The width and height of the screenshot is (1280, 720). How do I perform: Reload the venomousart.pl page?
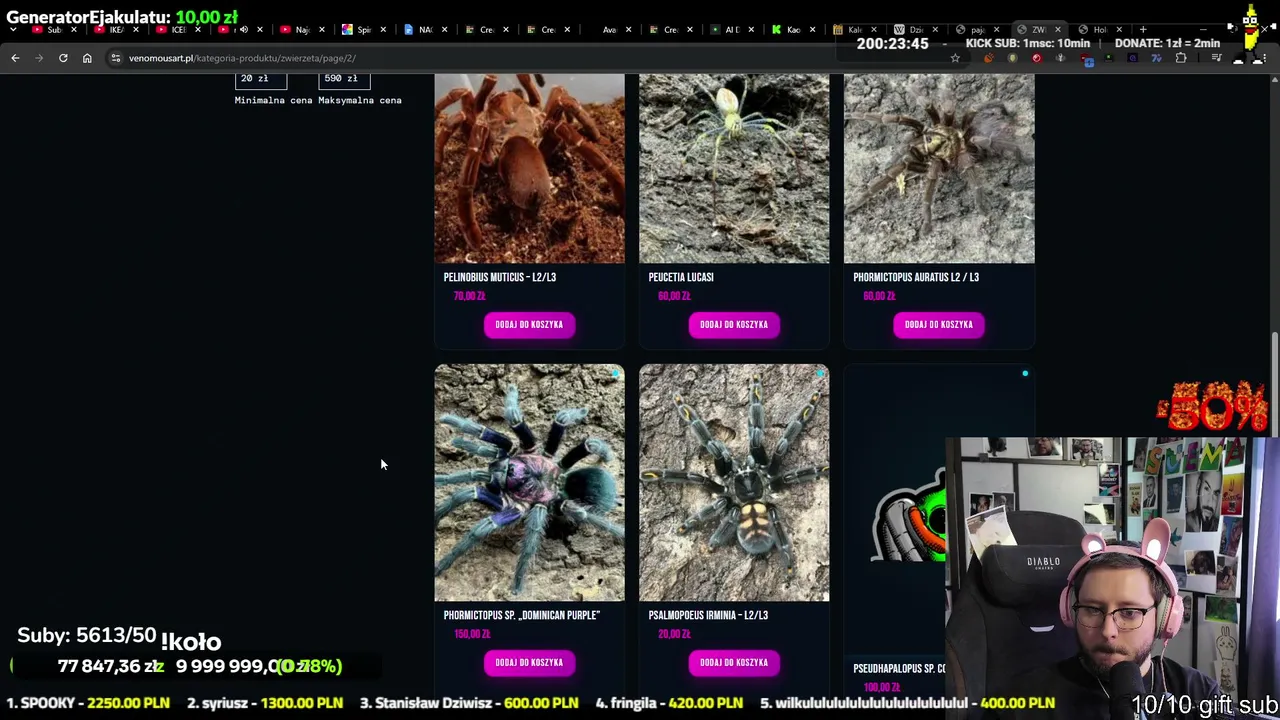[63, 58]
